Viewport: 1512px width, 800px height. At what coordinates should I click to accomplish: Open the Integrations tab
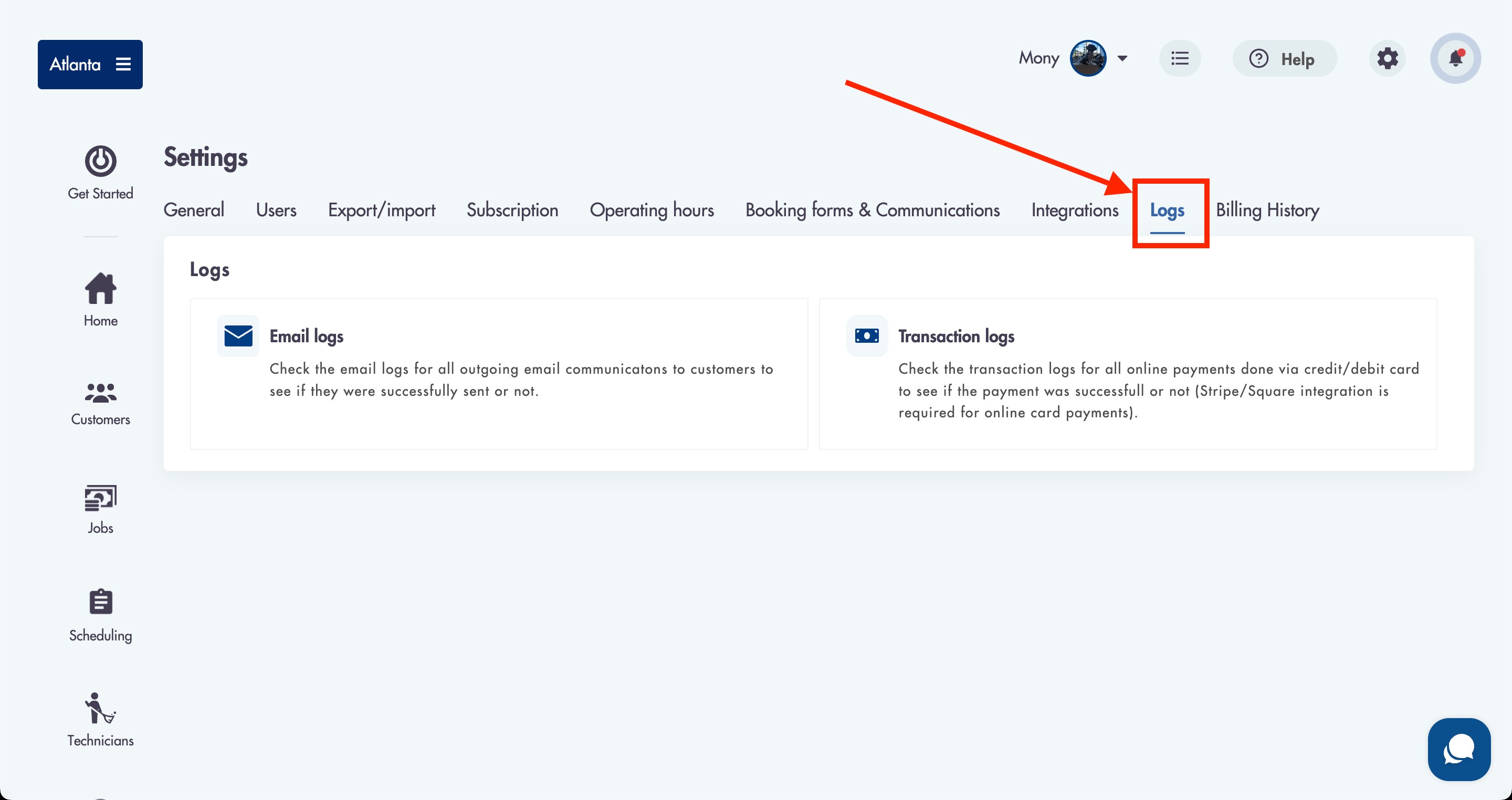tap(1075, 210)
